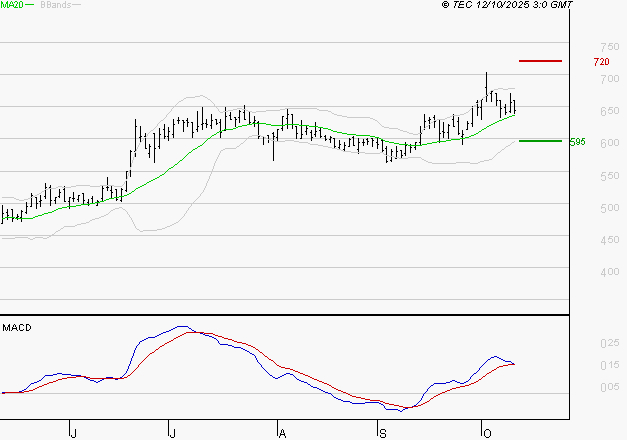Click the BBands legend label
Screen dimensions: 627x440
tap(56, 6)
